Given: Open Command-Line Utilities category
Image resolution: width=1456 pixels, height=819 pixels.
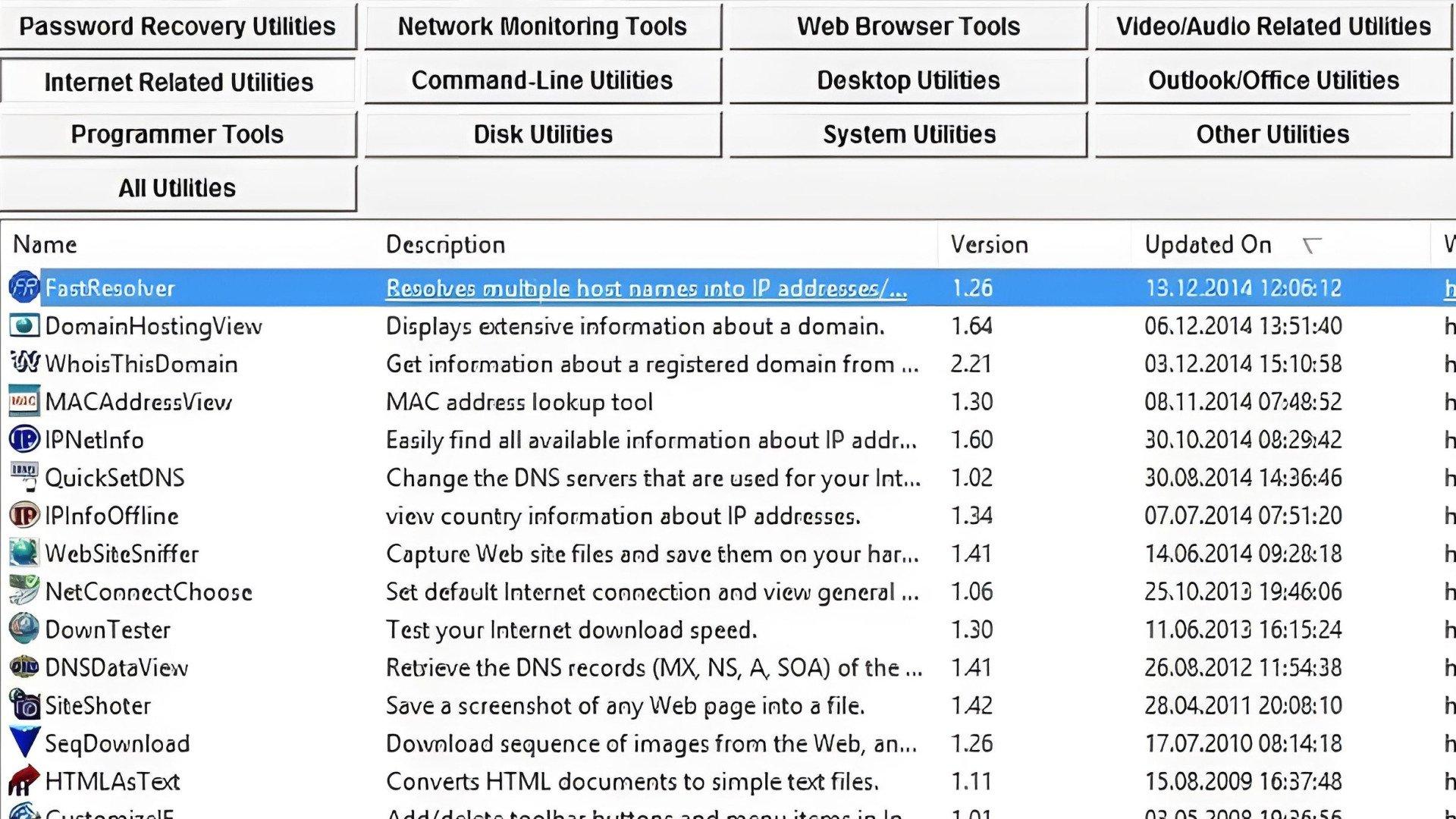Looking at the screenshot, I should tap(543, 80).
